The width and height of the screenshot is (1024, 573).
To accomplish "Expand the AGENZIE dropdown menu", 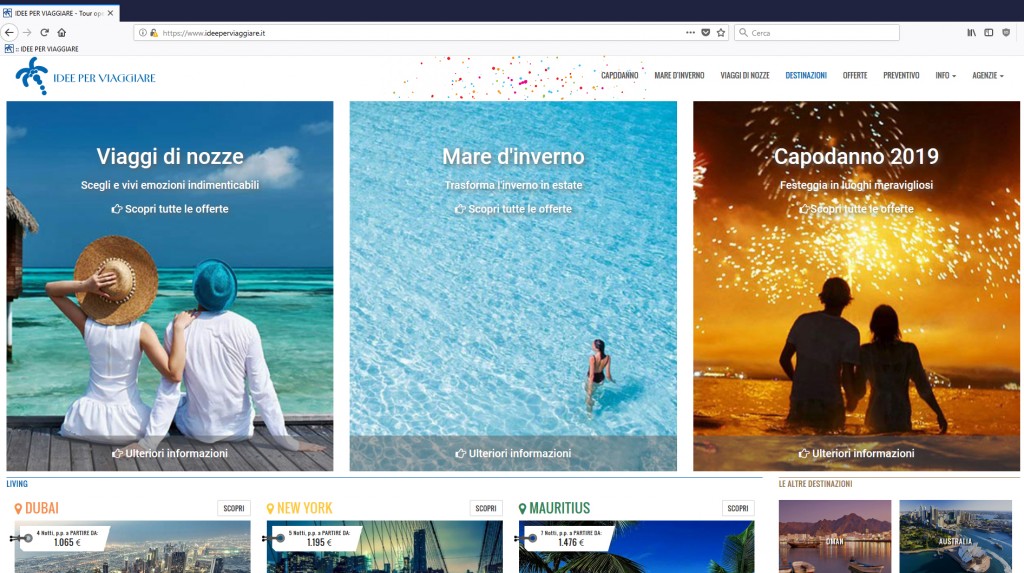I will coord(987,75).
